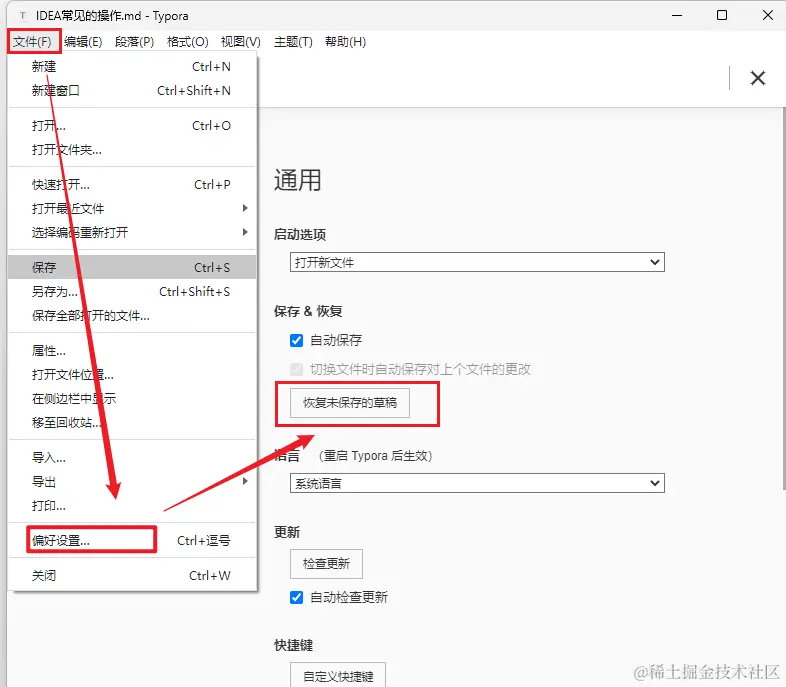The width and height of the screenshot is (786, 687).
Task: Choose 另存为... menu entry
Action: [132, 292]
